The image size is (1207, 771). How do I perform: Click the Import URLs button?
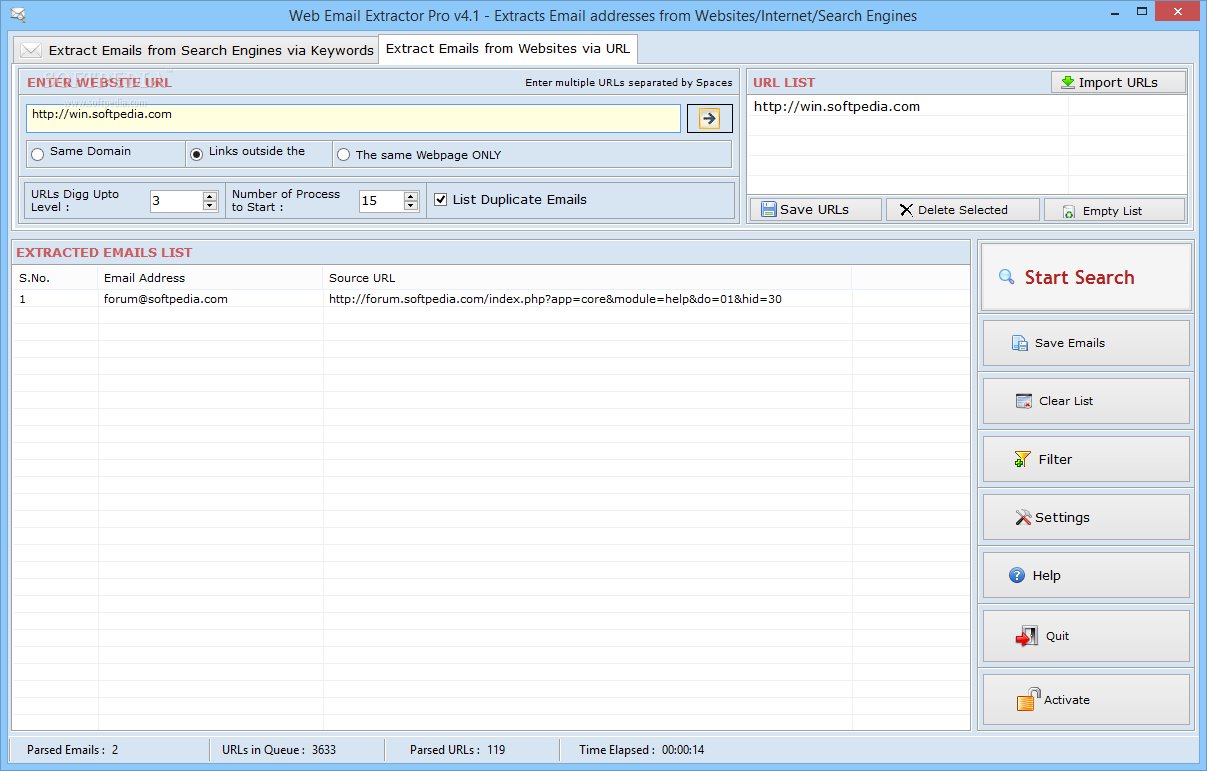[x=1118, y=82]
